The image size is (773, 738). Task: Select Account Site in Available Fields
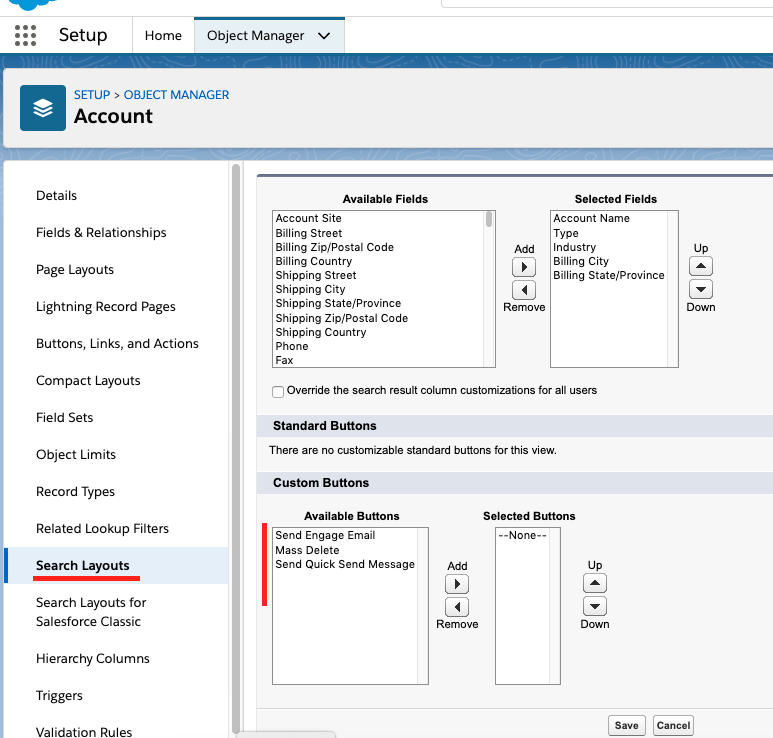[x=309, y=218]
